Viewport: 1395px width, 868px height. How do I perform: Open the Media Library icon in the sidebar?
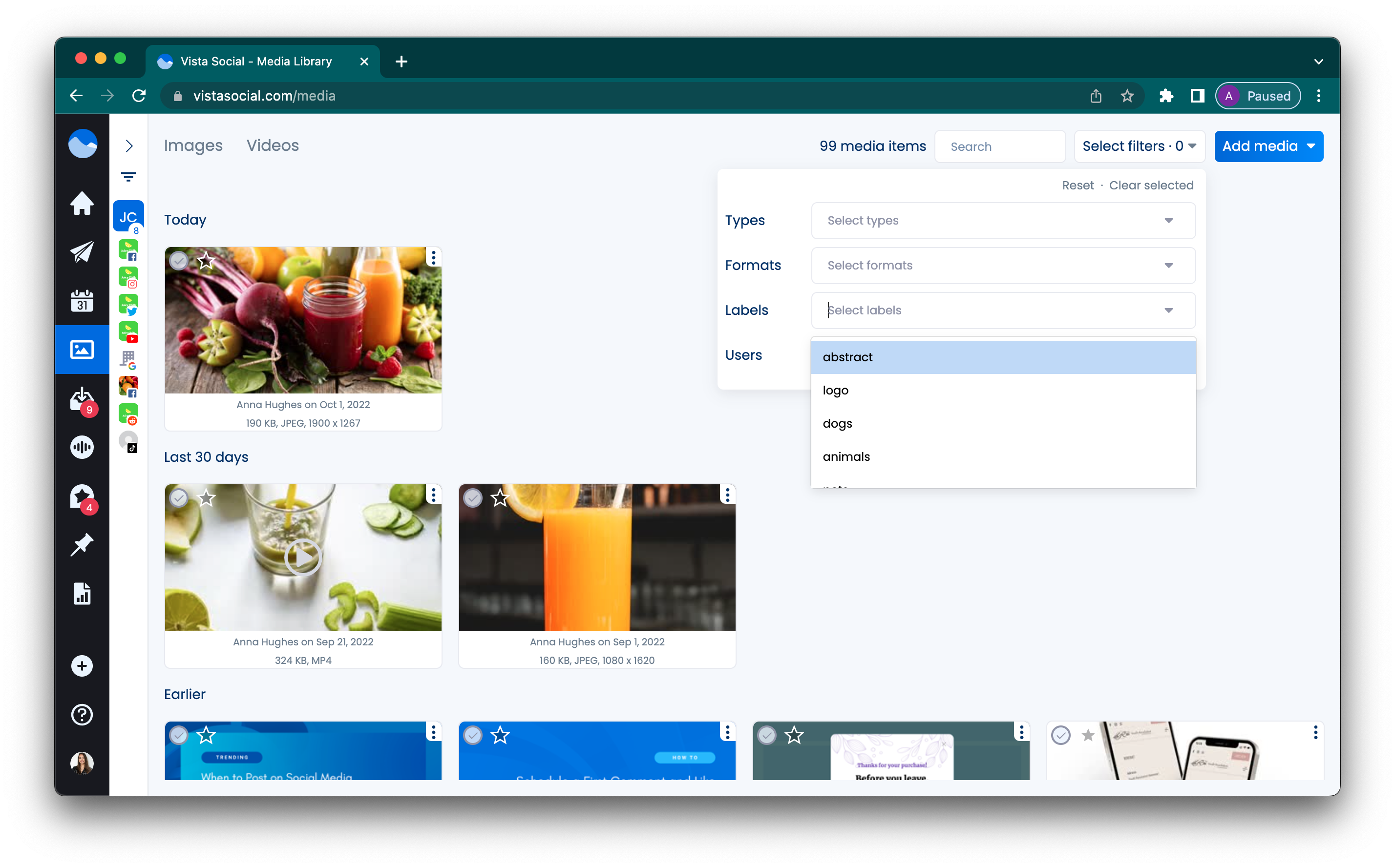[82, 349]
